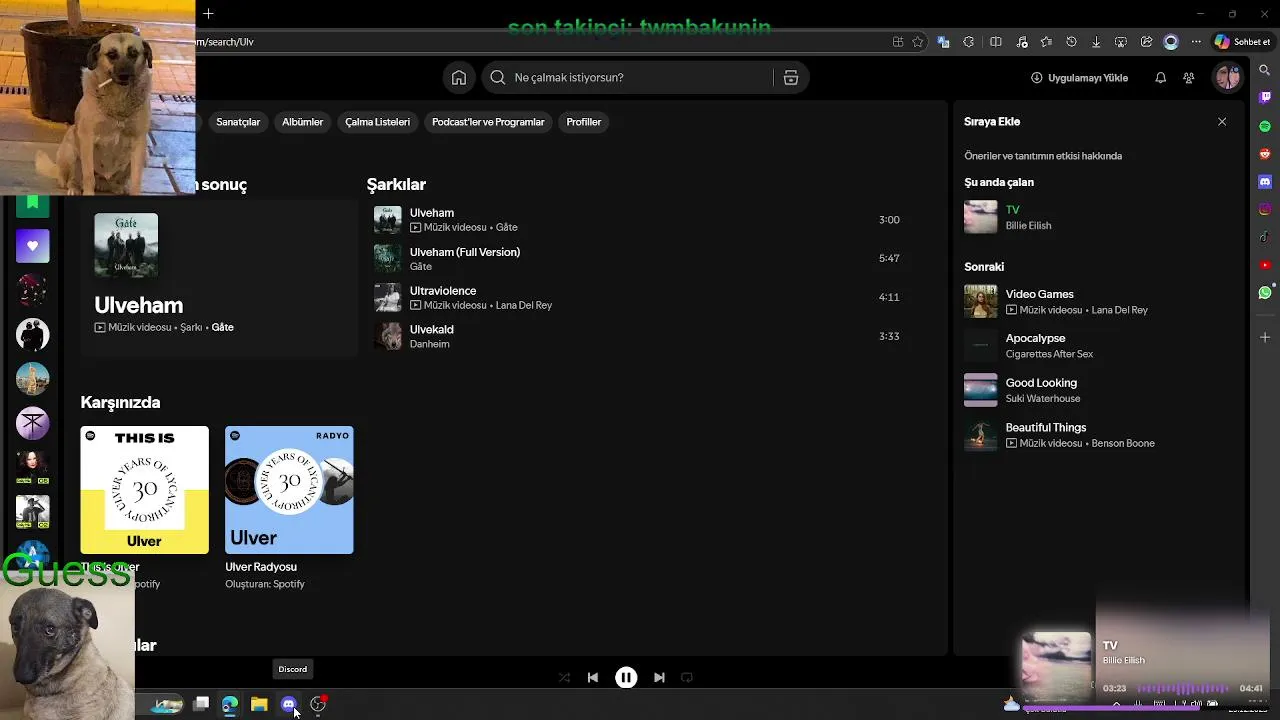Select Video Games in the queue
Image resolution: width=1280 pixels, height=720 pixels.
tap(1097, 301)
